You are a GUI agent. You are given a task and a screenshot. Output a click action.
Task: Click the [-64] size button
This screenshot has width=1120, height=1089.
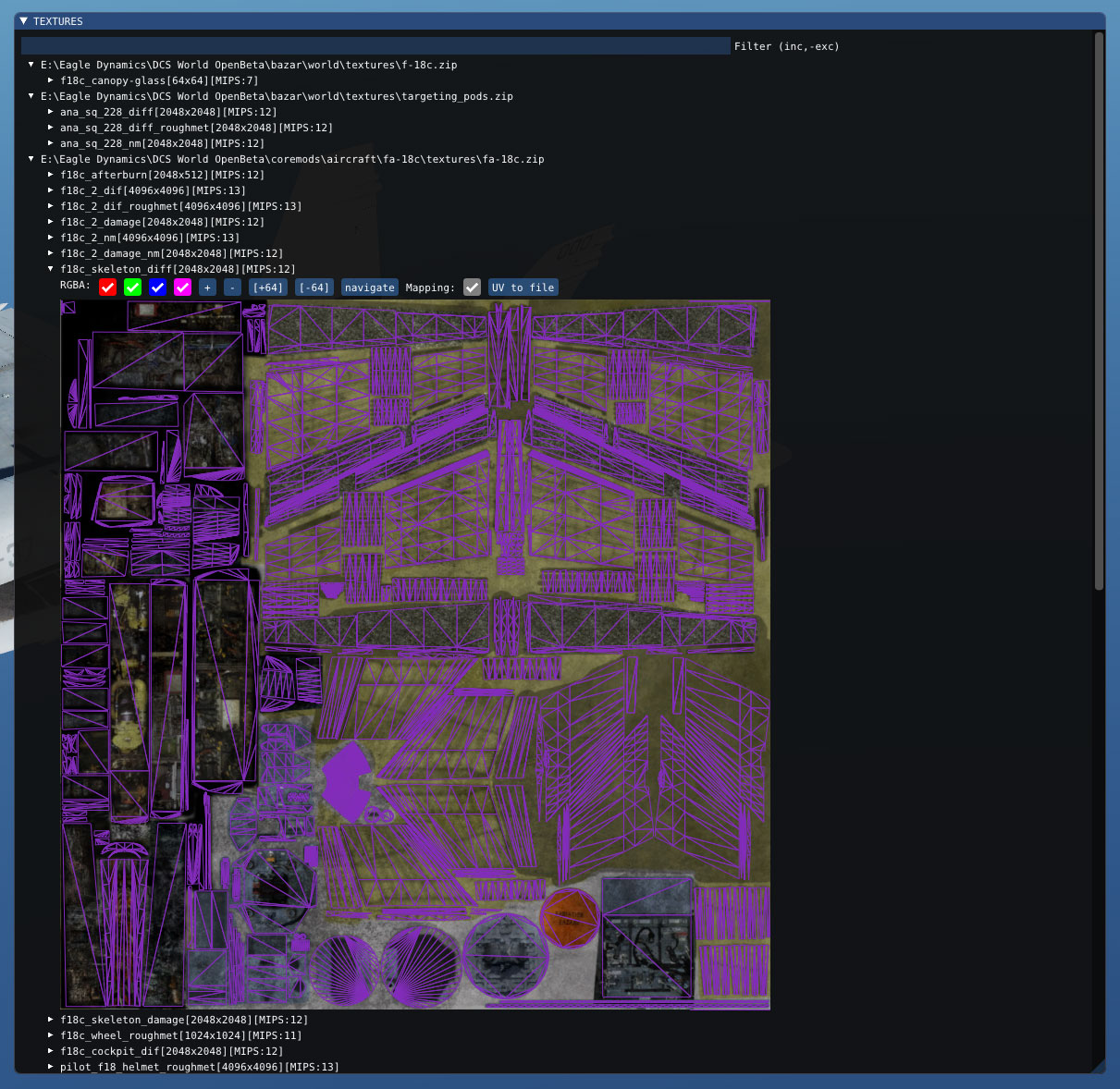pos(314,288)
